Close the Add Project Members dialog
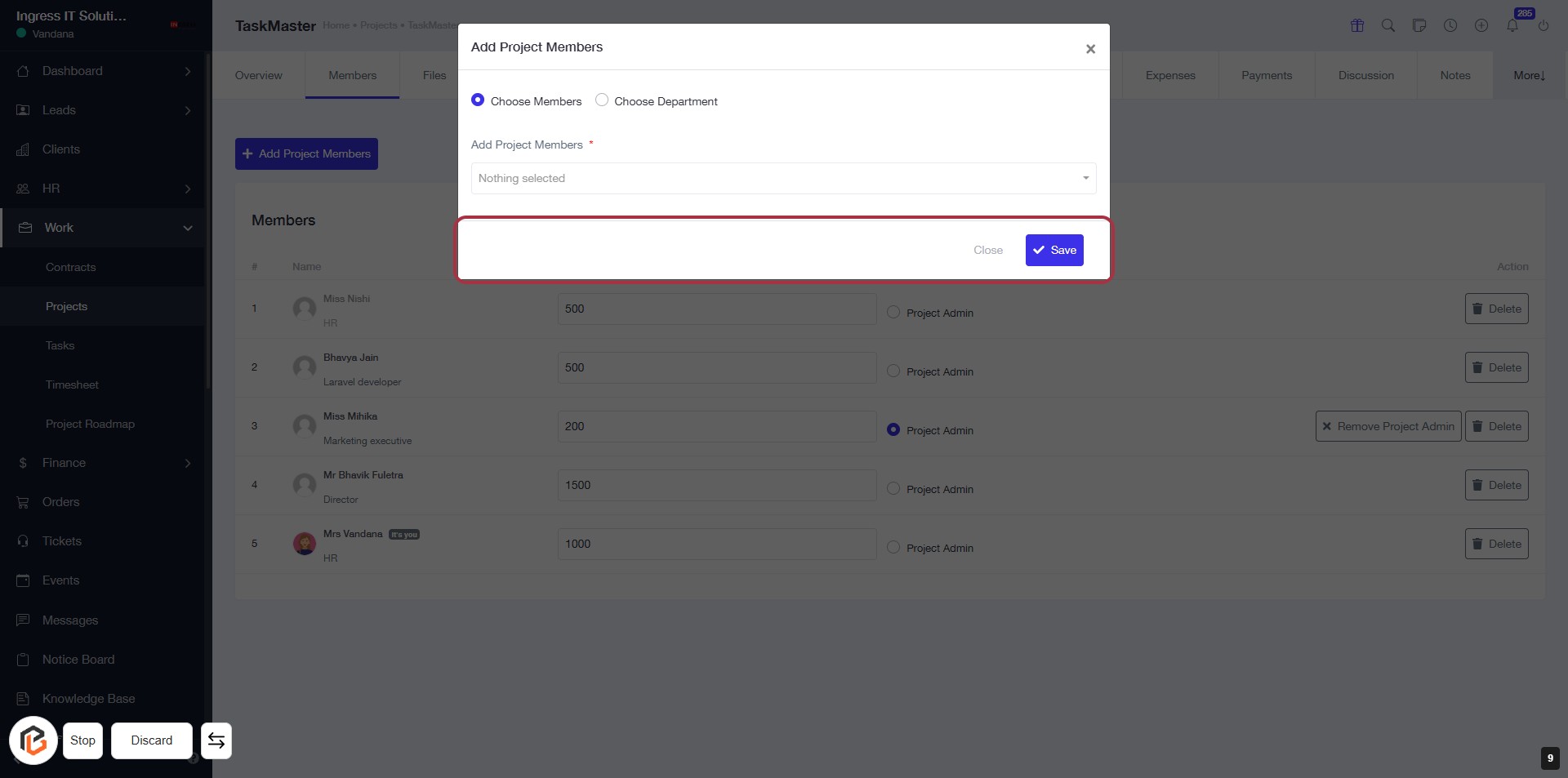This screenshot has height=778, width=1568. click(x=1090, y=49)
